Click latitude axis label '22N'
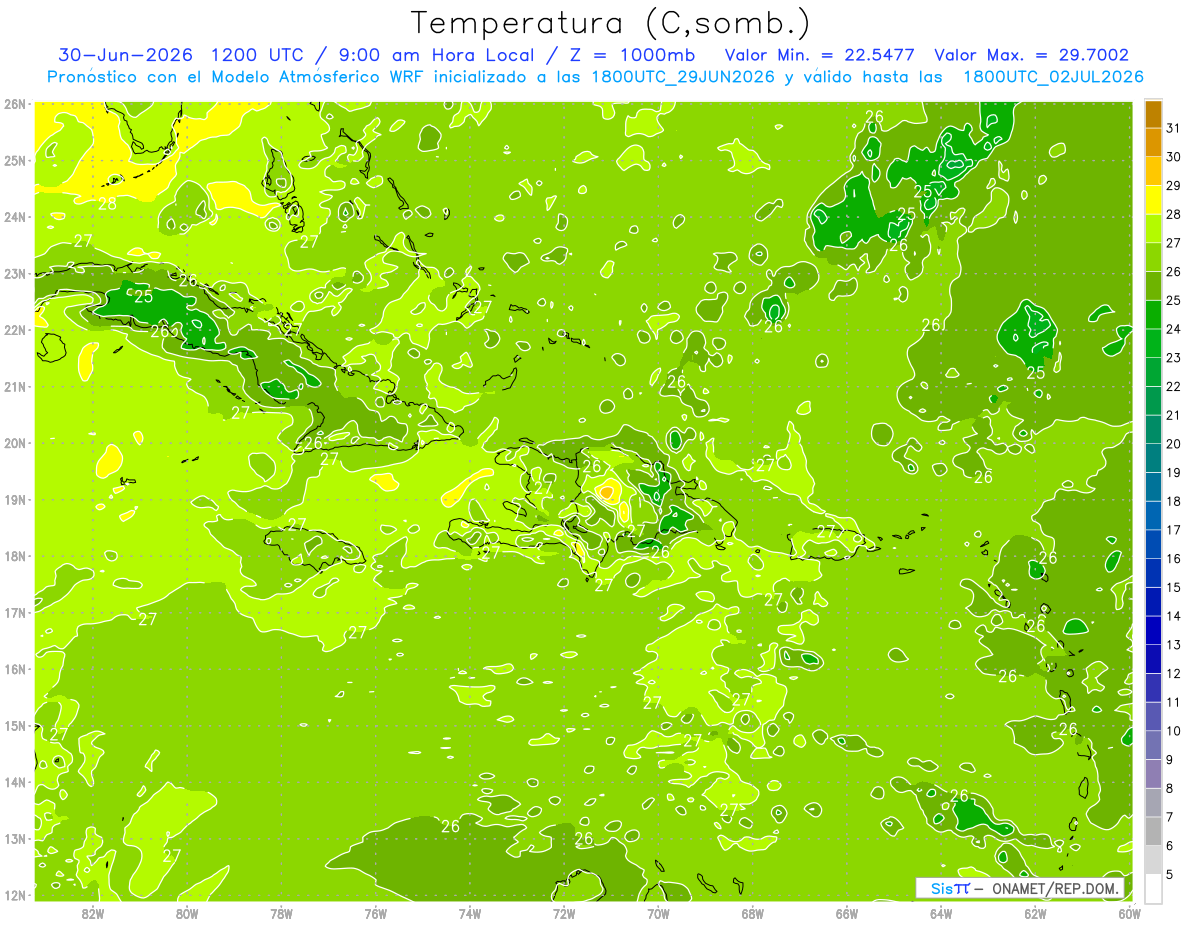Screen dimensions: 1200x927 (16, 330)
